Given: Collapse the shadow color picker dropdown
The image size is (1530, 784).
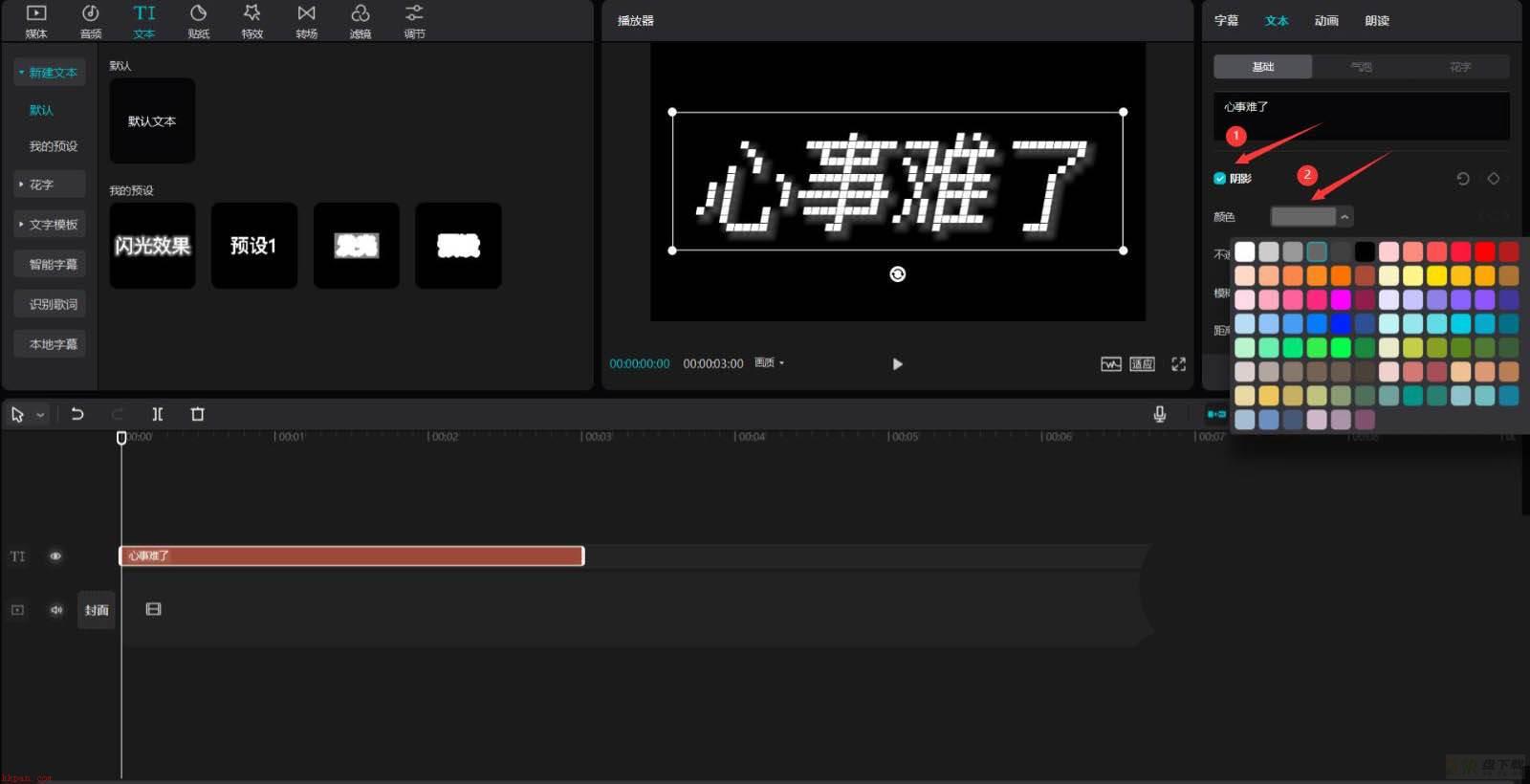Looking at the screenshot, I should [1344, 217].
